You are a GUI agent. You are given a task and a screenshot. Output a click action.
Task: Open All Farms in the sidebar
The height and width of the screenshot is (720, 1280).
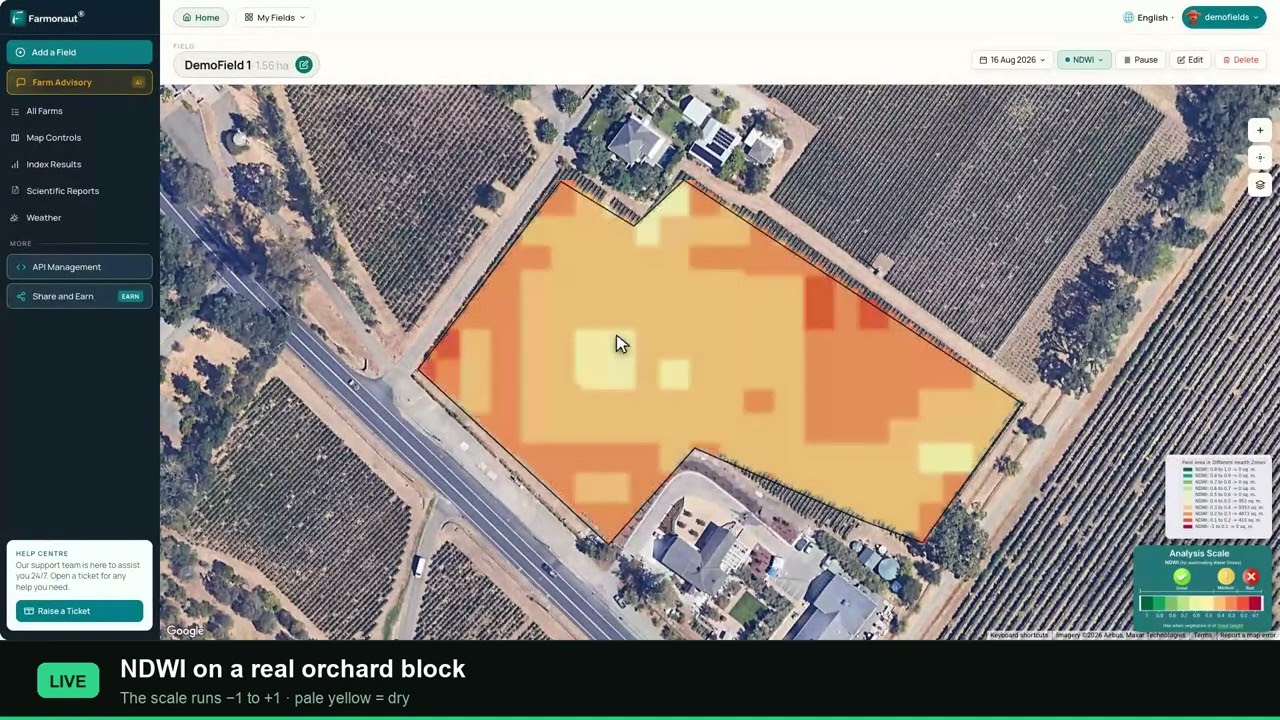tap(80, 111)
